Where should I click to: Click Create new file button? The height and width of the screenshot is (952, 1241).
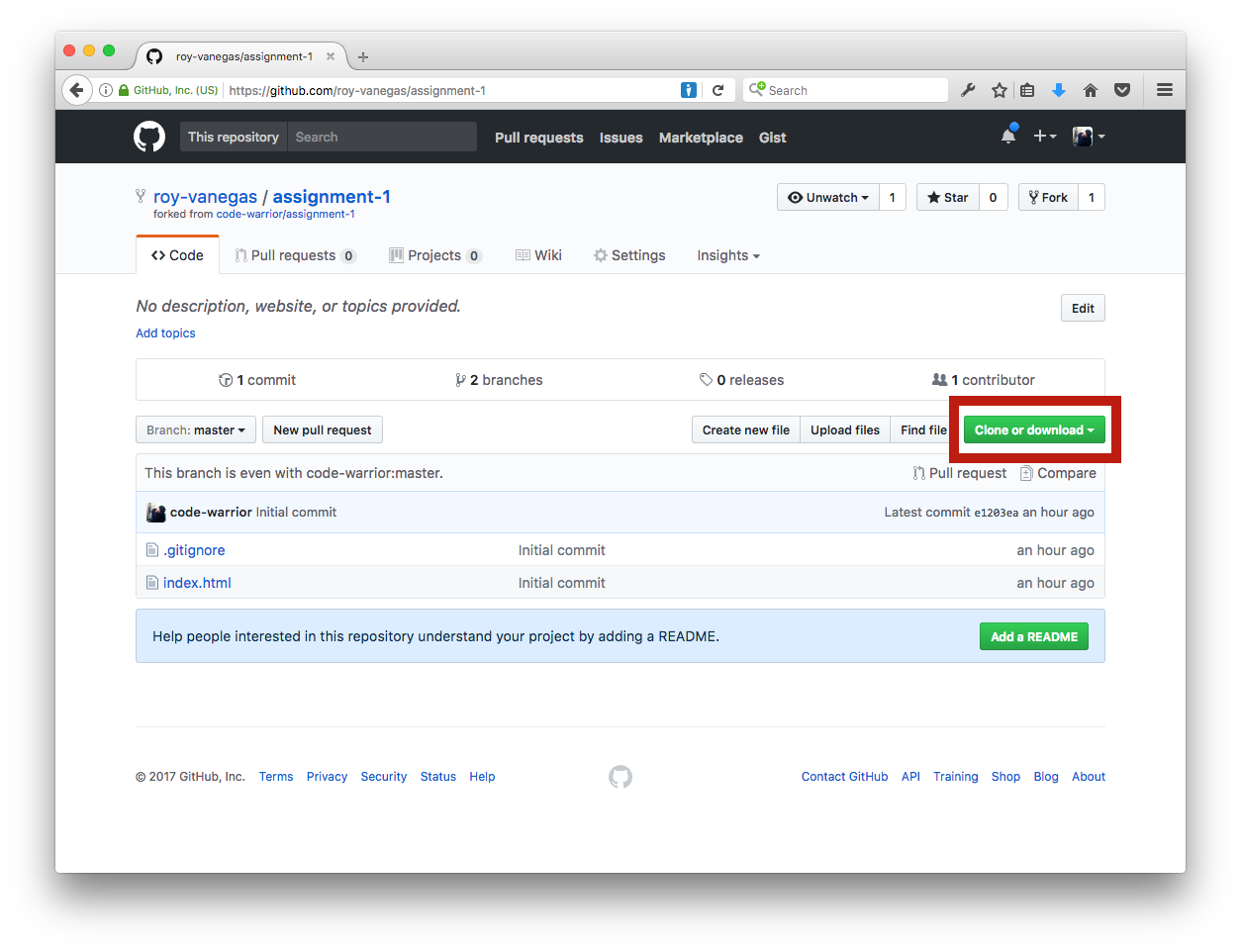click(746, 430)
